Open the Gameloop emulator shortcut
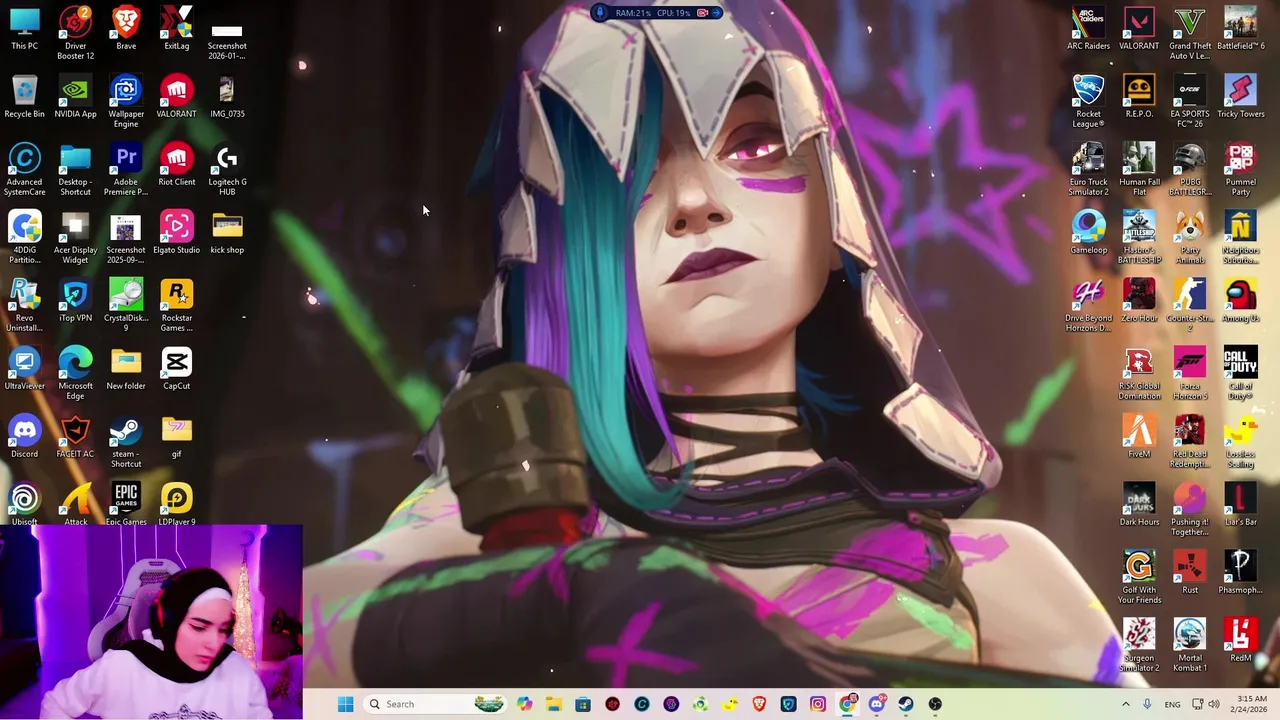1280x720 pixels. click(x=1088, y=233)
